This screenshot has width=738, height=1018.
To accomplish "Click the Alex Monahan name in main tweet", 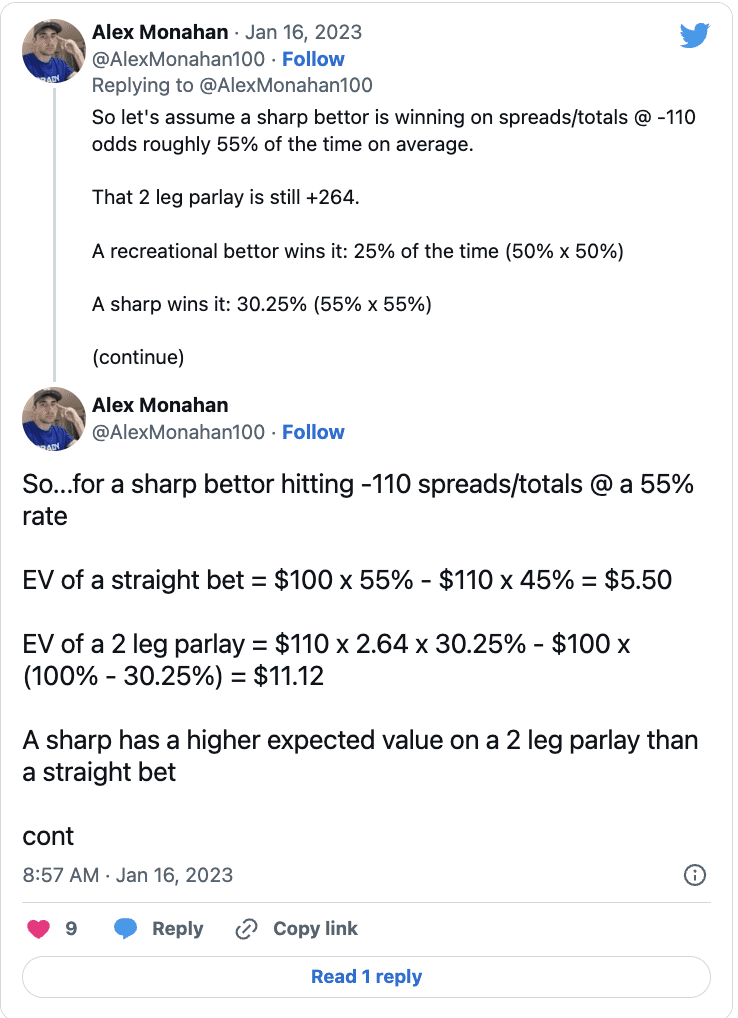I will click(160, 405).
